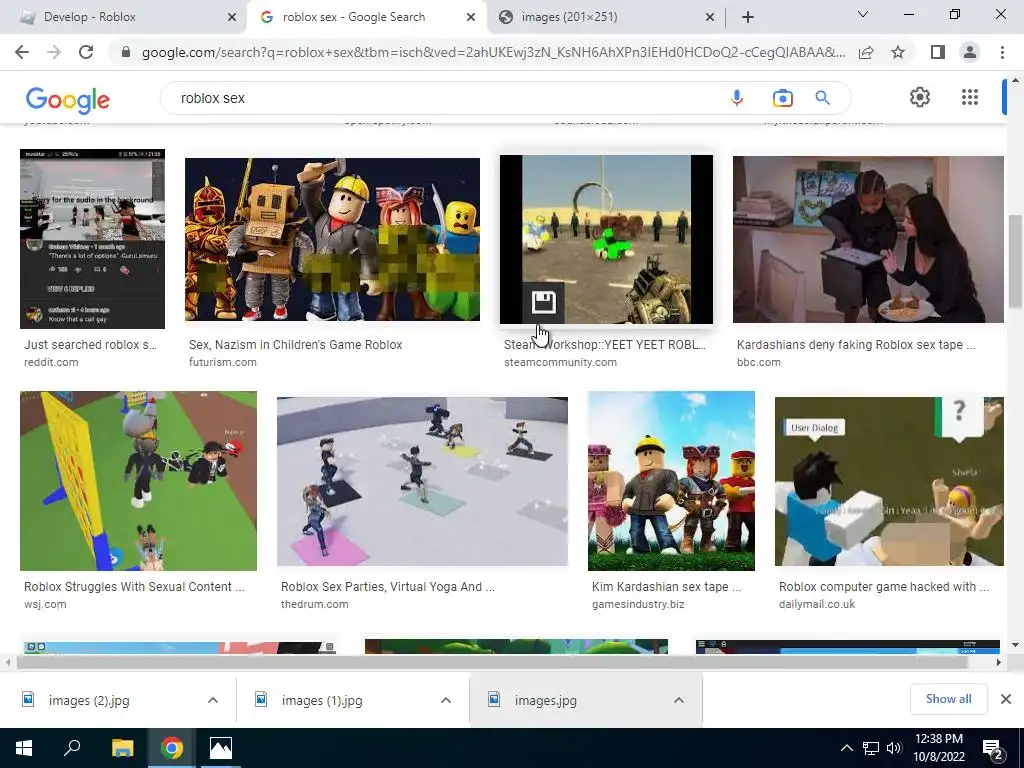The image size is (1024, 768).
Task: Open the volume control in the tray
Action: click(x=894, y=748)
